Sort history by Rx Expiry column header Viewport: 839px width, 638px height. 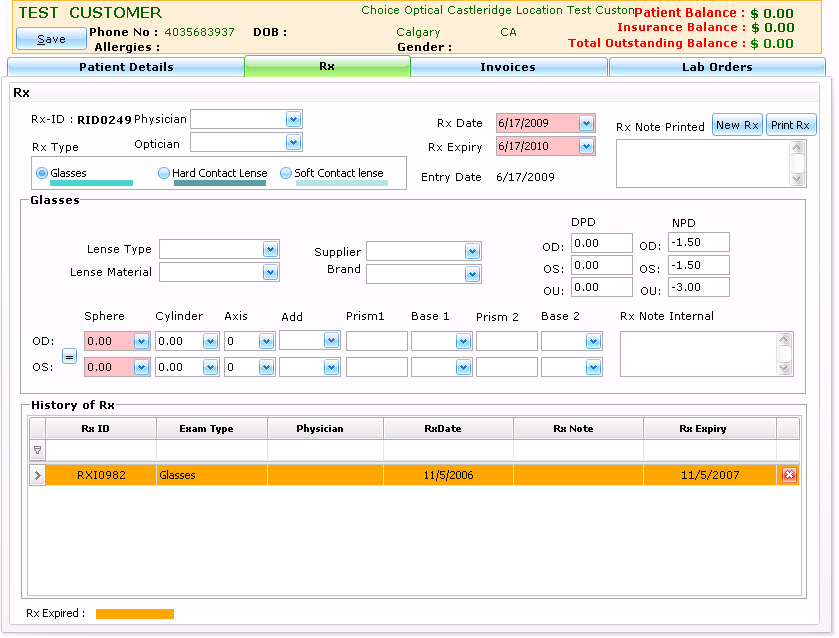(x=710, y=429)
